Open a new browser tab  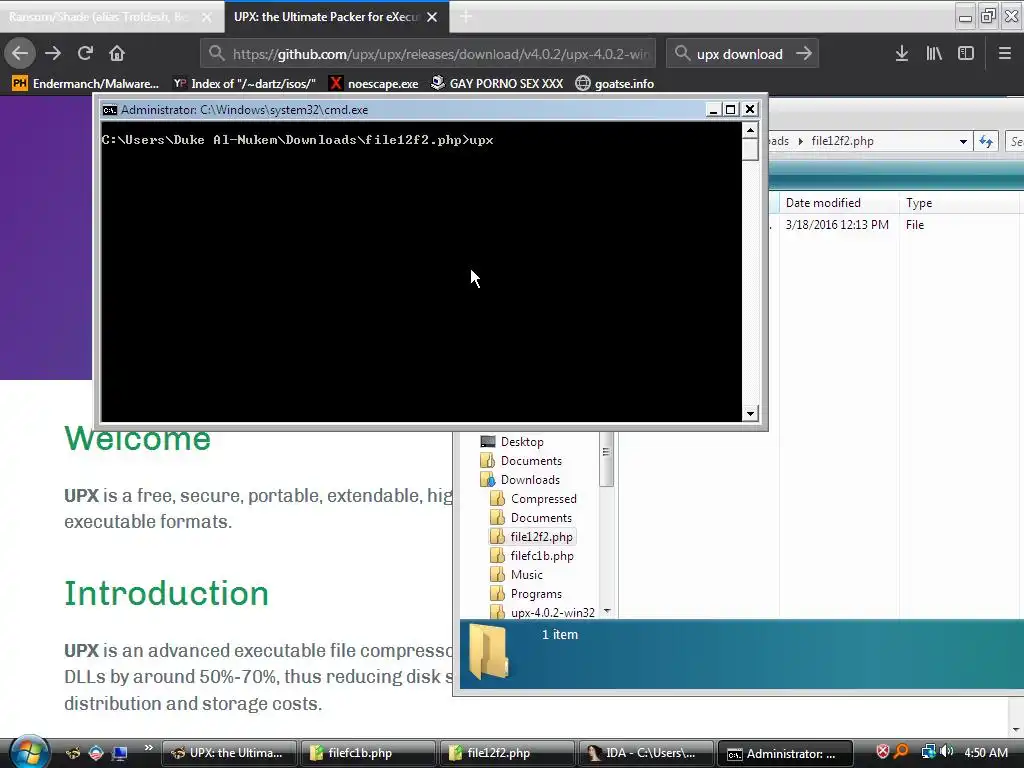click(x=466, y=17)
